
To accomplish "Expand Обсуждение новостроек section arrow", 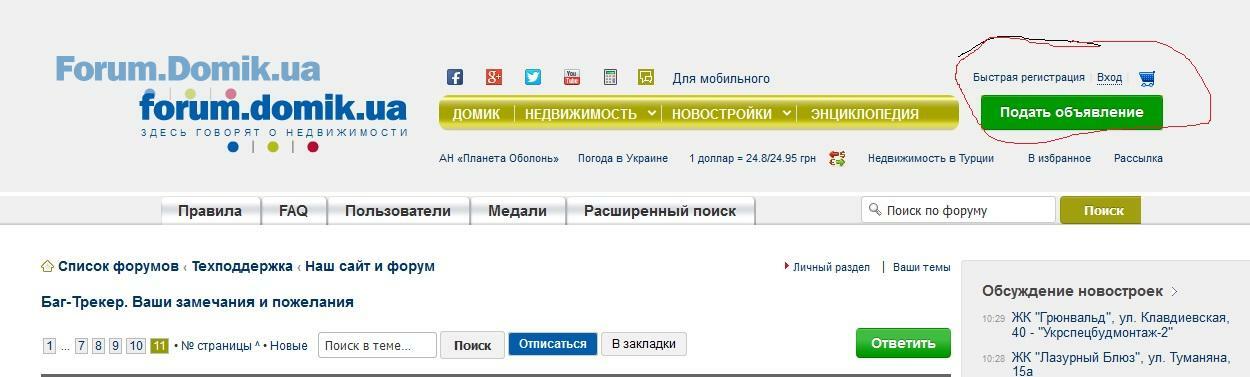I will pos(1175,292).
